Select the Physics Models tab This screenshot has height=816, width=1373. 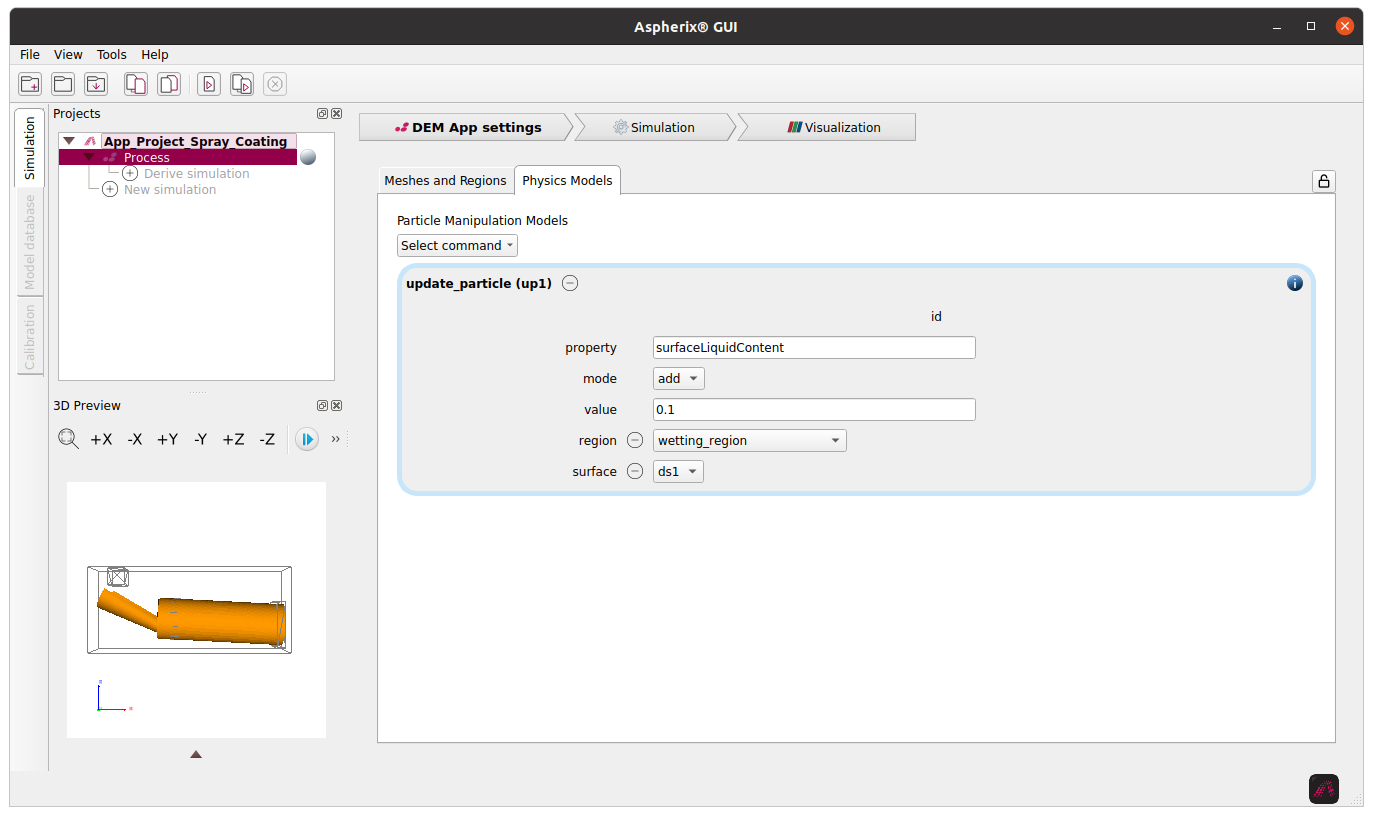[x=567, y=181]
